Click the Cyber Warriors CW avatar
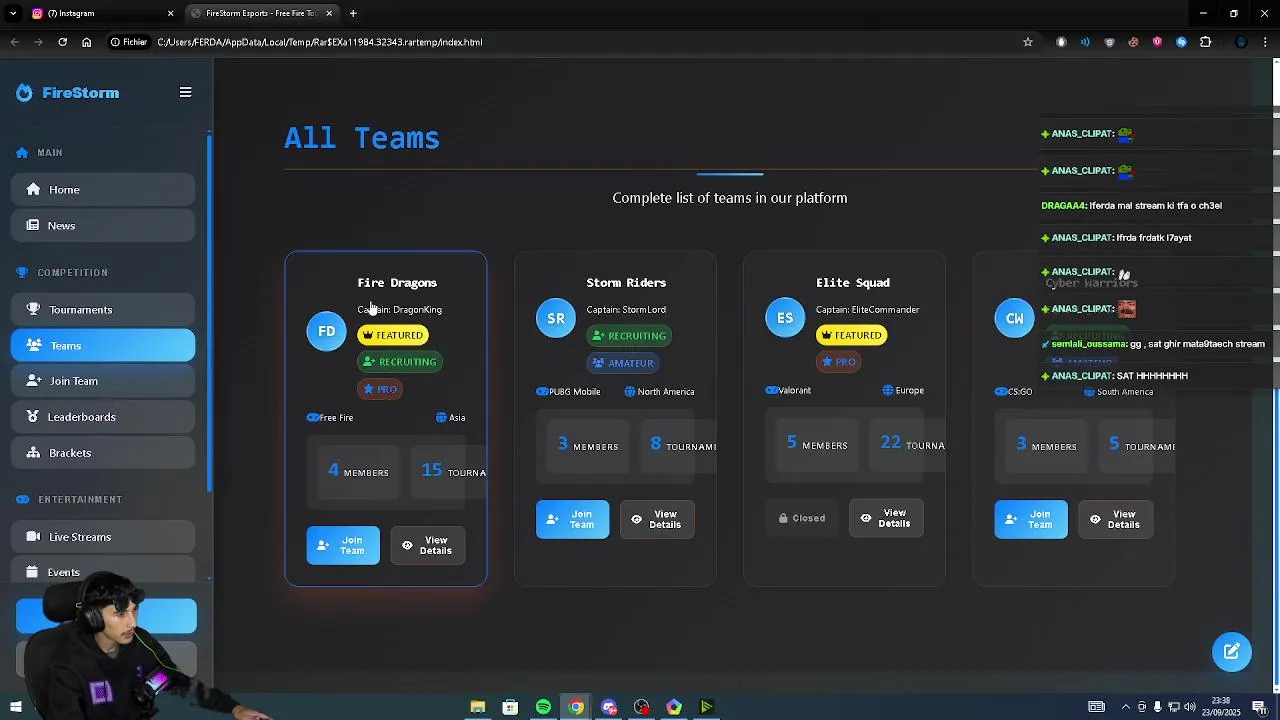This screenshot has width=1280, height=720. 1014,318
